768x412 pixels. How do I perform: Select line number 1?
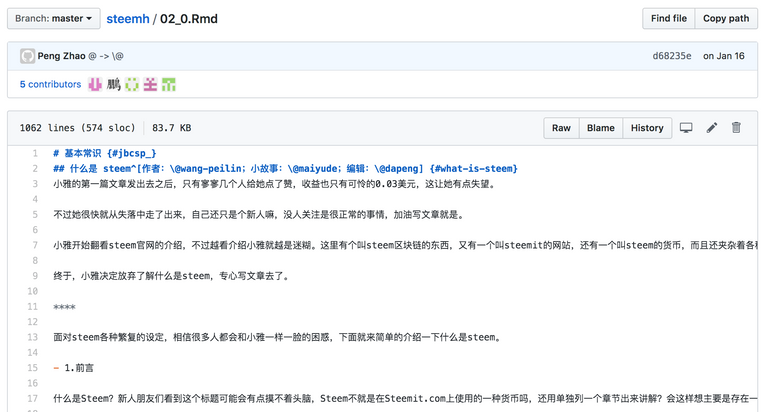[x=35, y=153]
